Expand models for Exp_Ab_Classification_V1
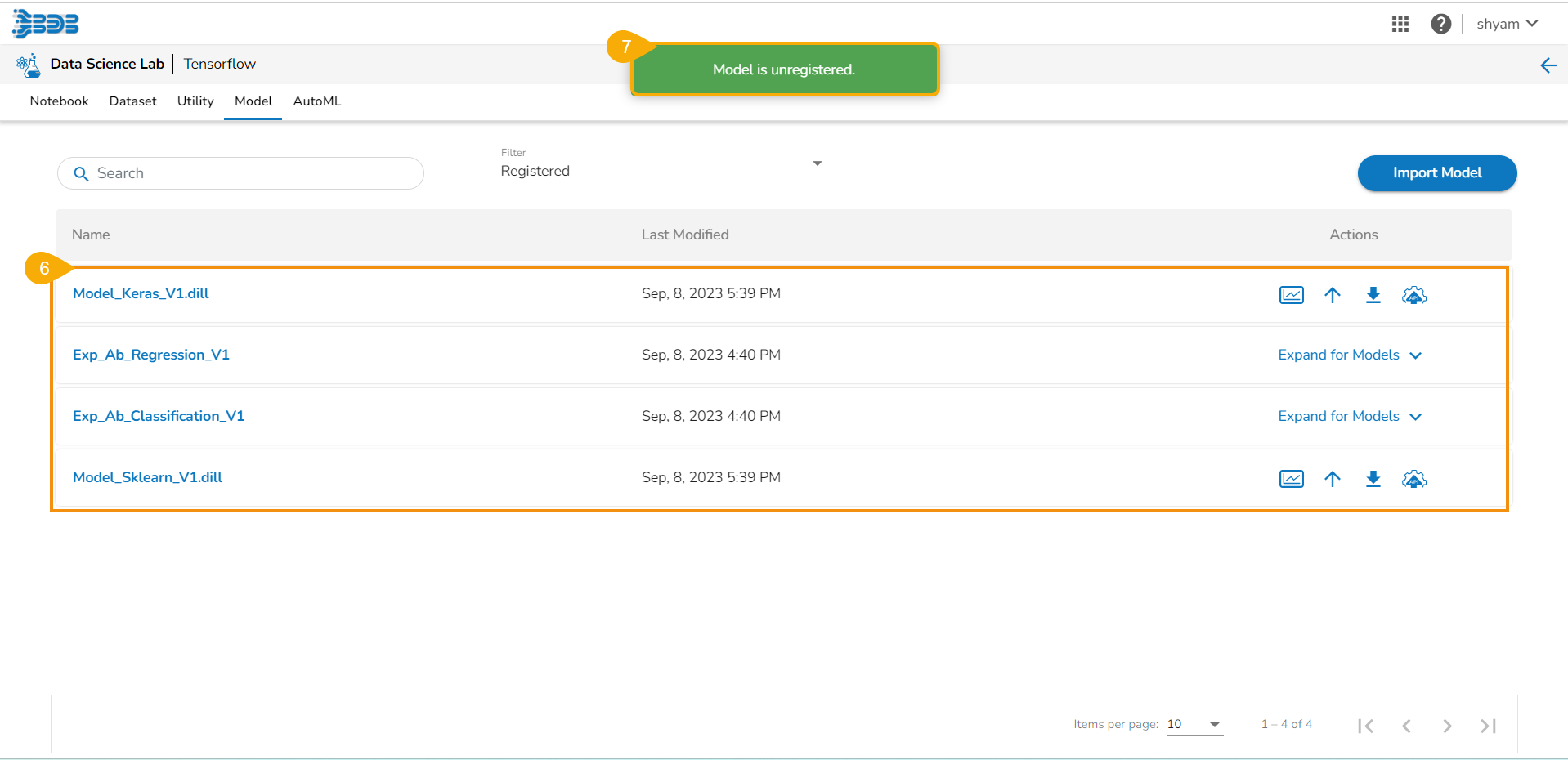 tap(1350, 416)
